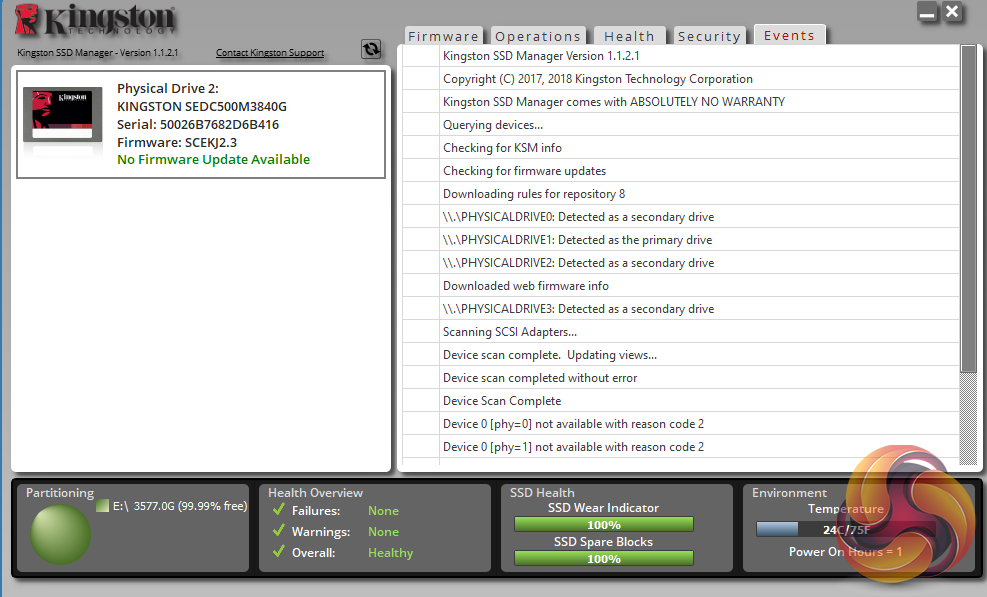Click the SSD Spare Blocks 100% bar
The height and width of the screenshot is (597, 987).
point(604,559)
